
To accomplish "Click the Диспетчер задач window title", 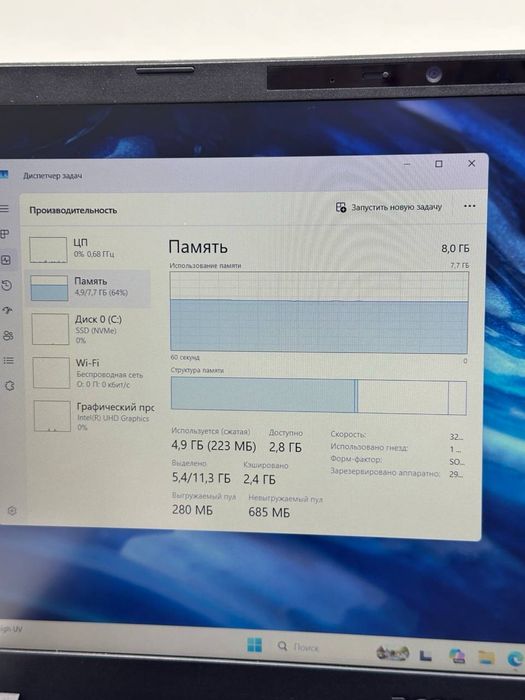I will pyautogui.click(x=53, y=176).
